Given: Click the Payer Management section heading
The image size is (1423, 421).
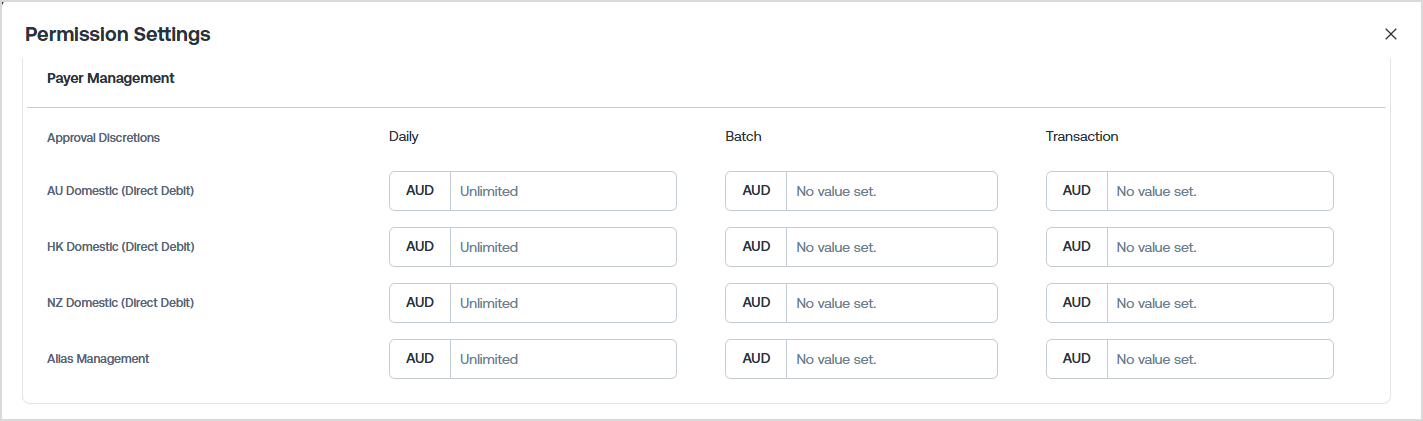Looking at the screenshot, I should 111,77.
